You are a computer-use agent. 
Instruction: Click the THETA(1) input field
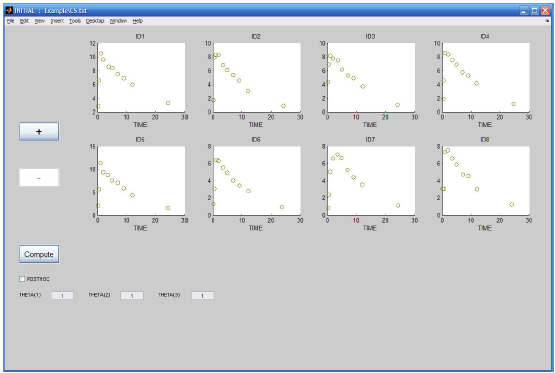62,295
